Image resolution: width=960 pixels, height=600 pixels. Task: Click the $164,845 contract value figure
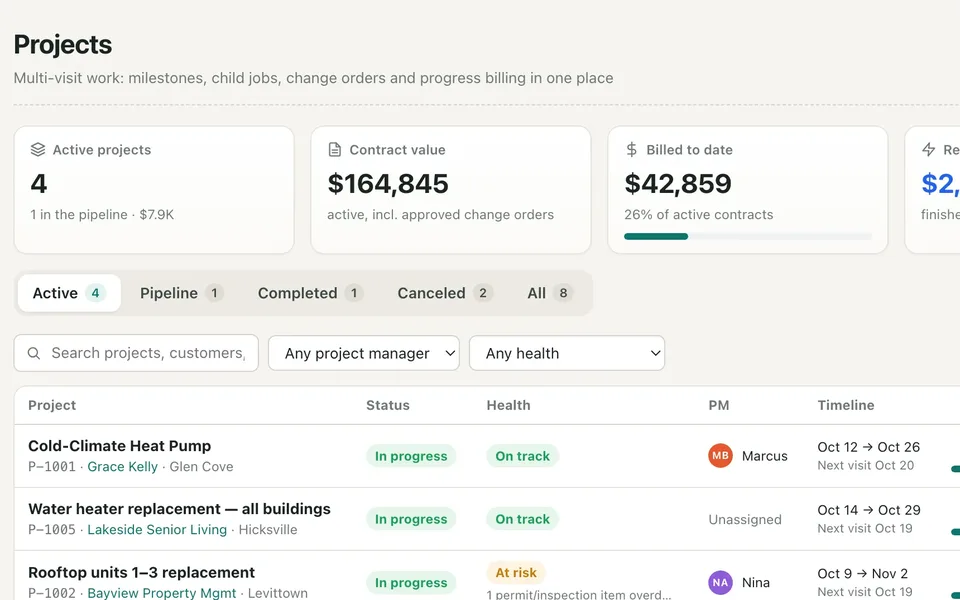388,184
